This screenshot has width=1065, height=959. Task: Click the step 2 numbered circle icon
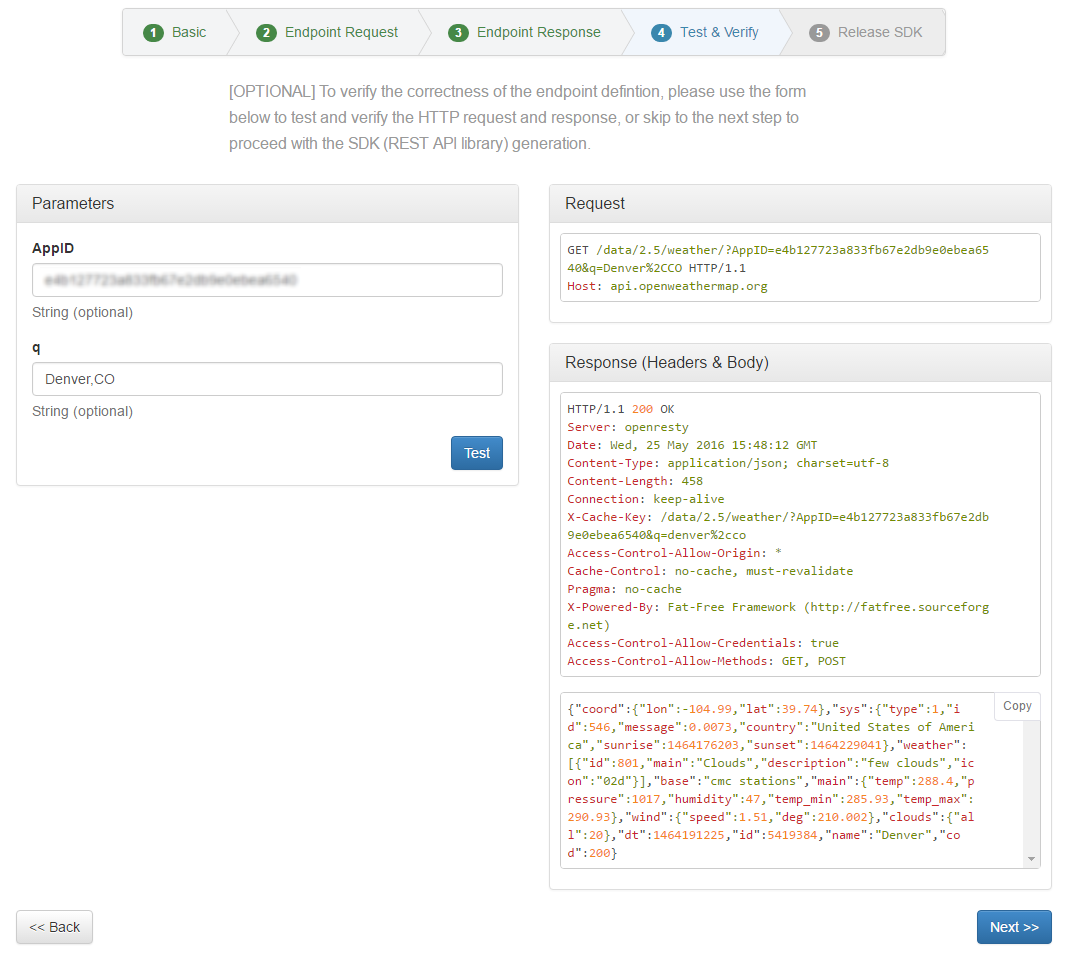pyautogui.click(x=266, y=32)
